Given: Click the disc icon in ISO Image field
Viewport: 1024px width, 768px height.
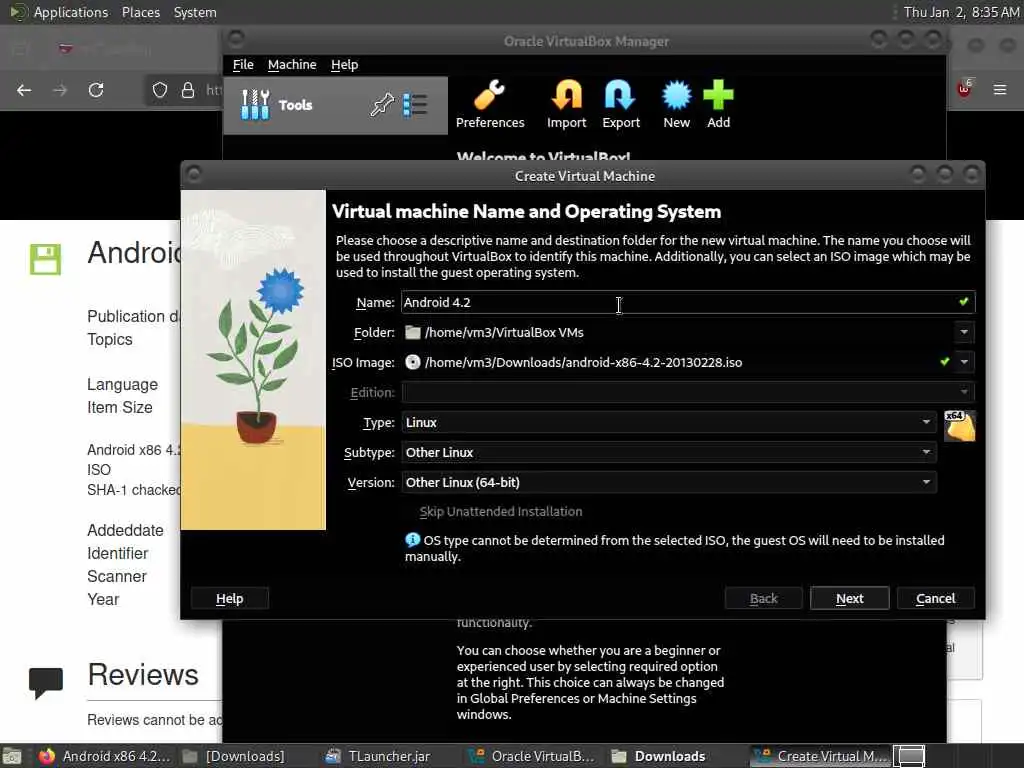Looking at the screenshot, I should tap(413, 362).
